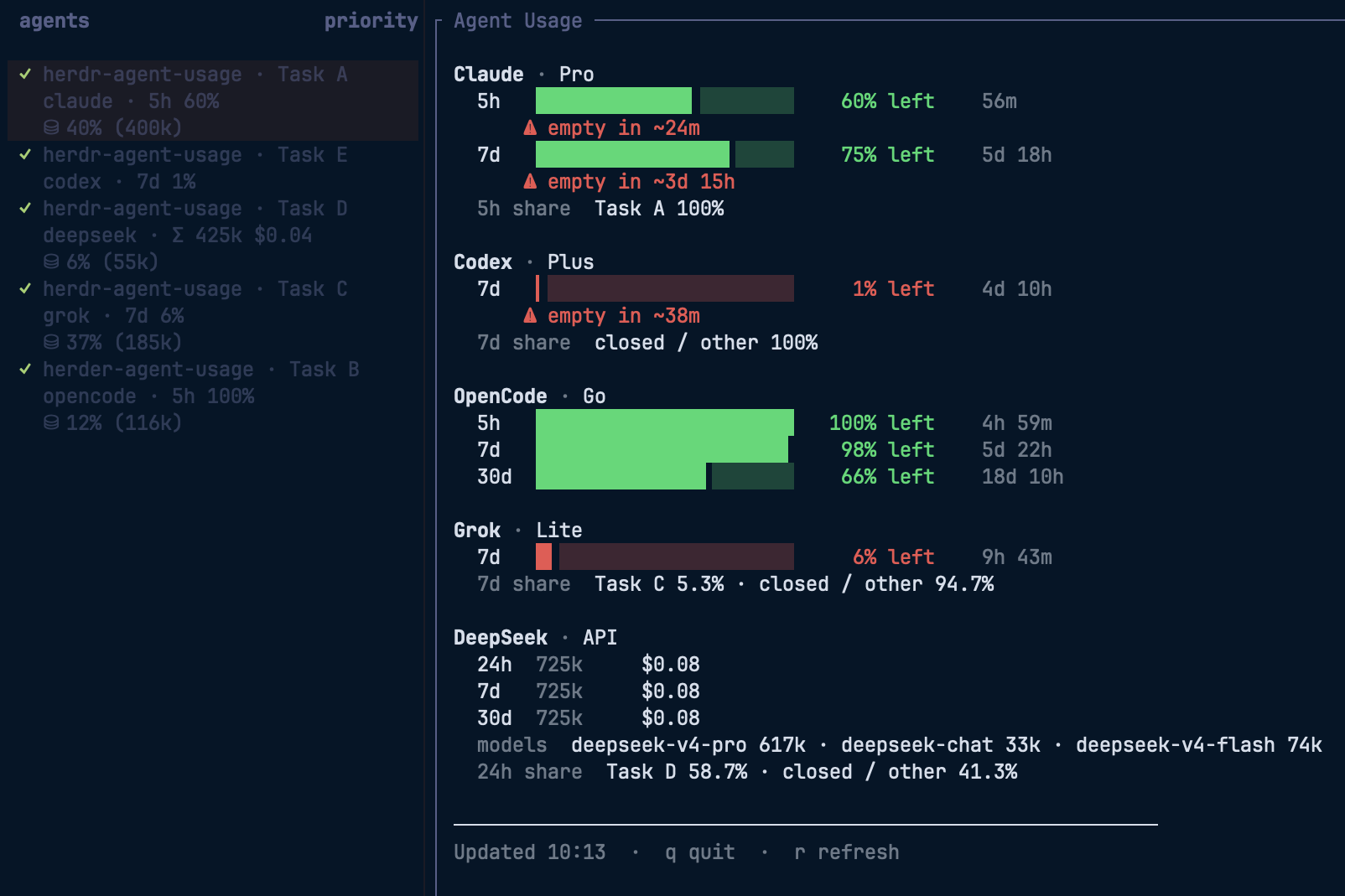This screenshot has height=896, width=1345.
Task: Click the DeepSeek · API heading
Action: [x=536, y=638]
